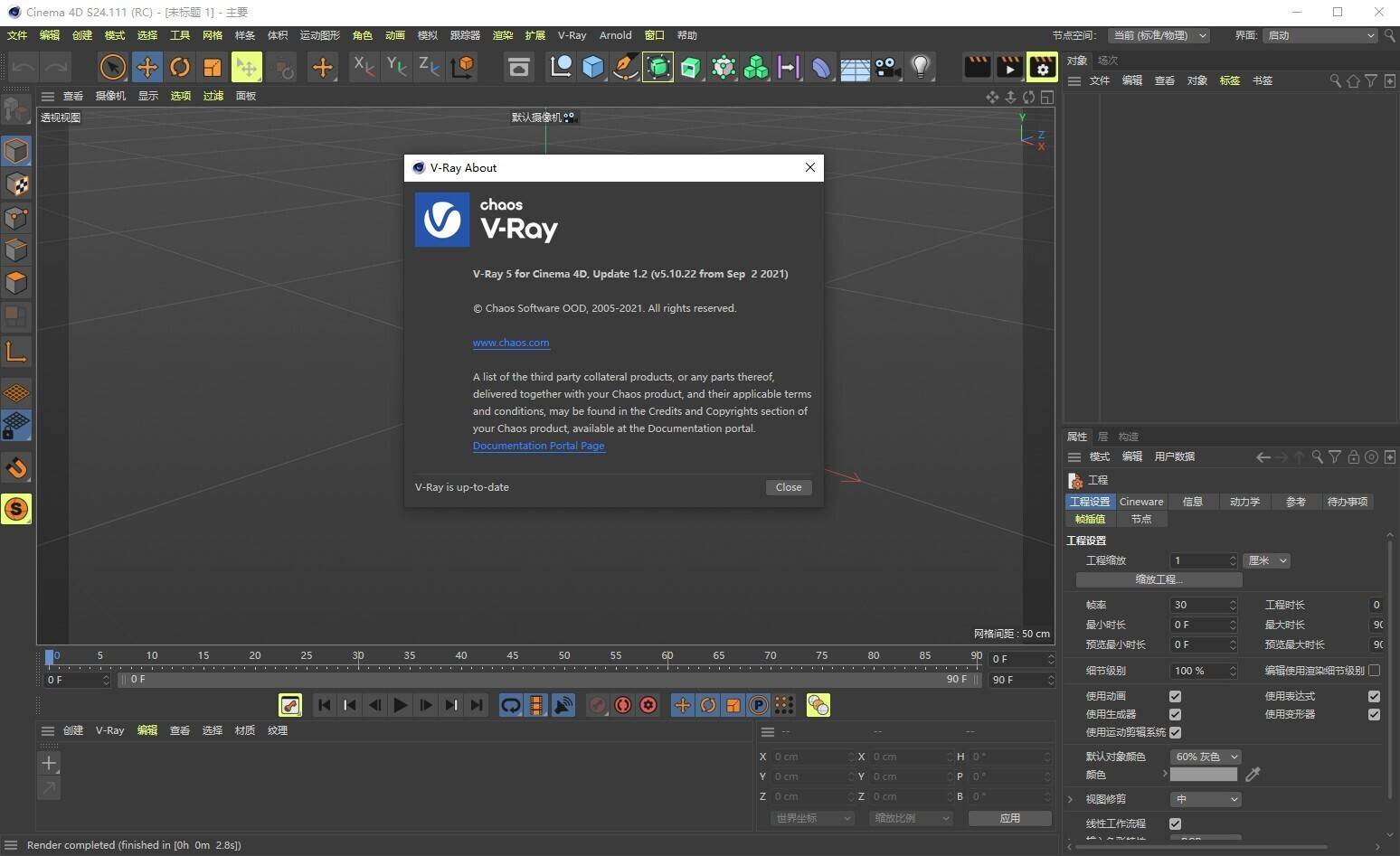Enable 编辑使用渲染细节级别 checkbox
Viewport: 1400px width, 856px height.
(x=1374, y=670)
